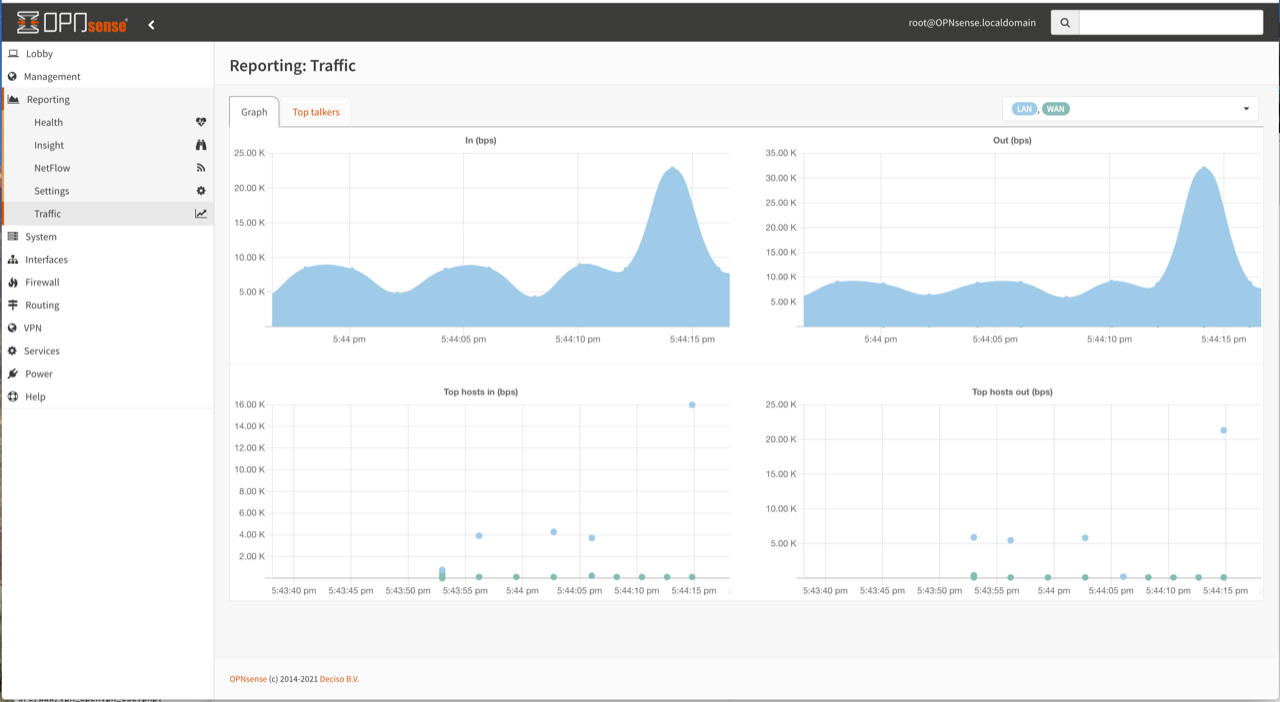
Task: Focus the header search input field
Action: coord(1171,23)
